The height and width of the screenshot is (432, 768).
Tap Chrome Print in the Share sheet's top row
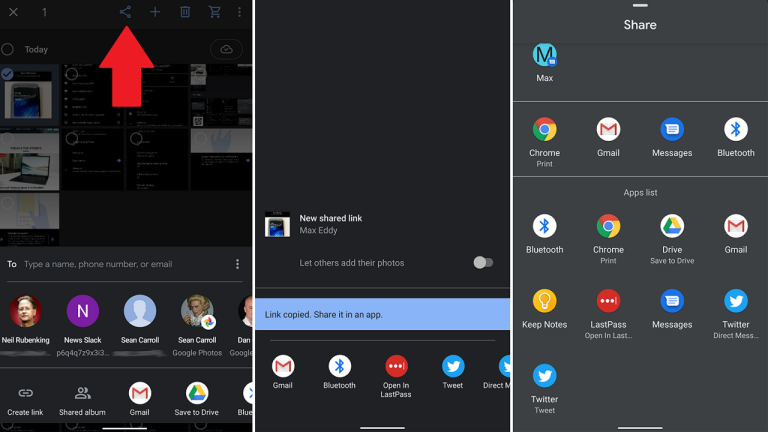545,142
